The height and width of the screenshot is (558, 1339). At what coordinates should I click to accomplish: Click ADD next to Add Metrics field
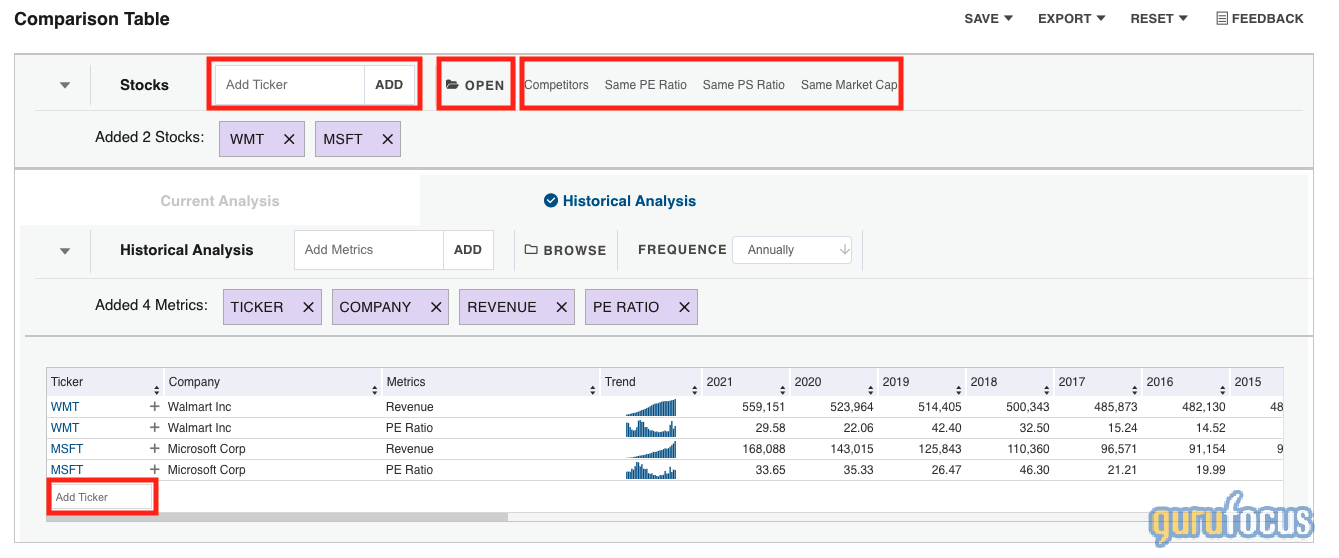pos(468,250)
